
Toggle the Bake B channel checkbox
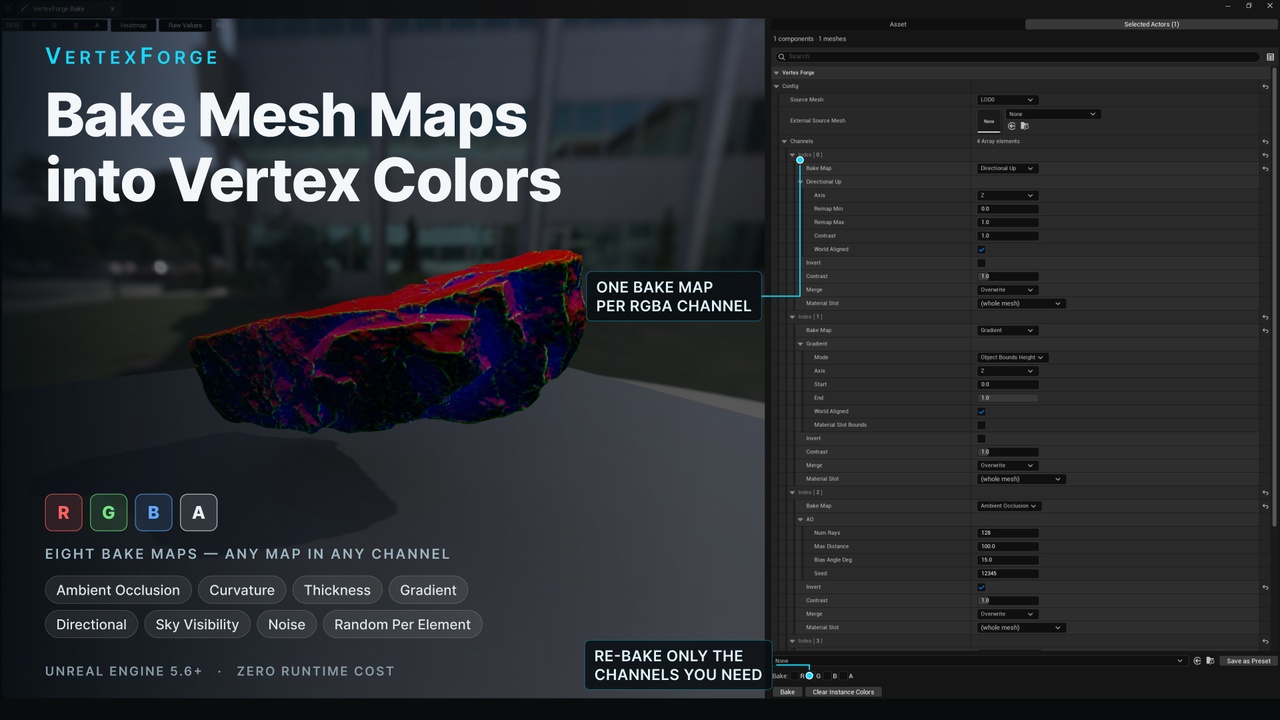(829, 676)
